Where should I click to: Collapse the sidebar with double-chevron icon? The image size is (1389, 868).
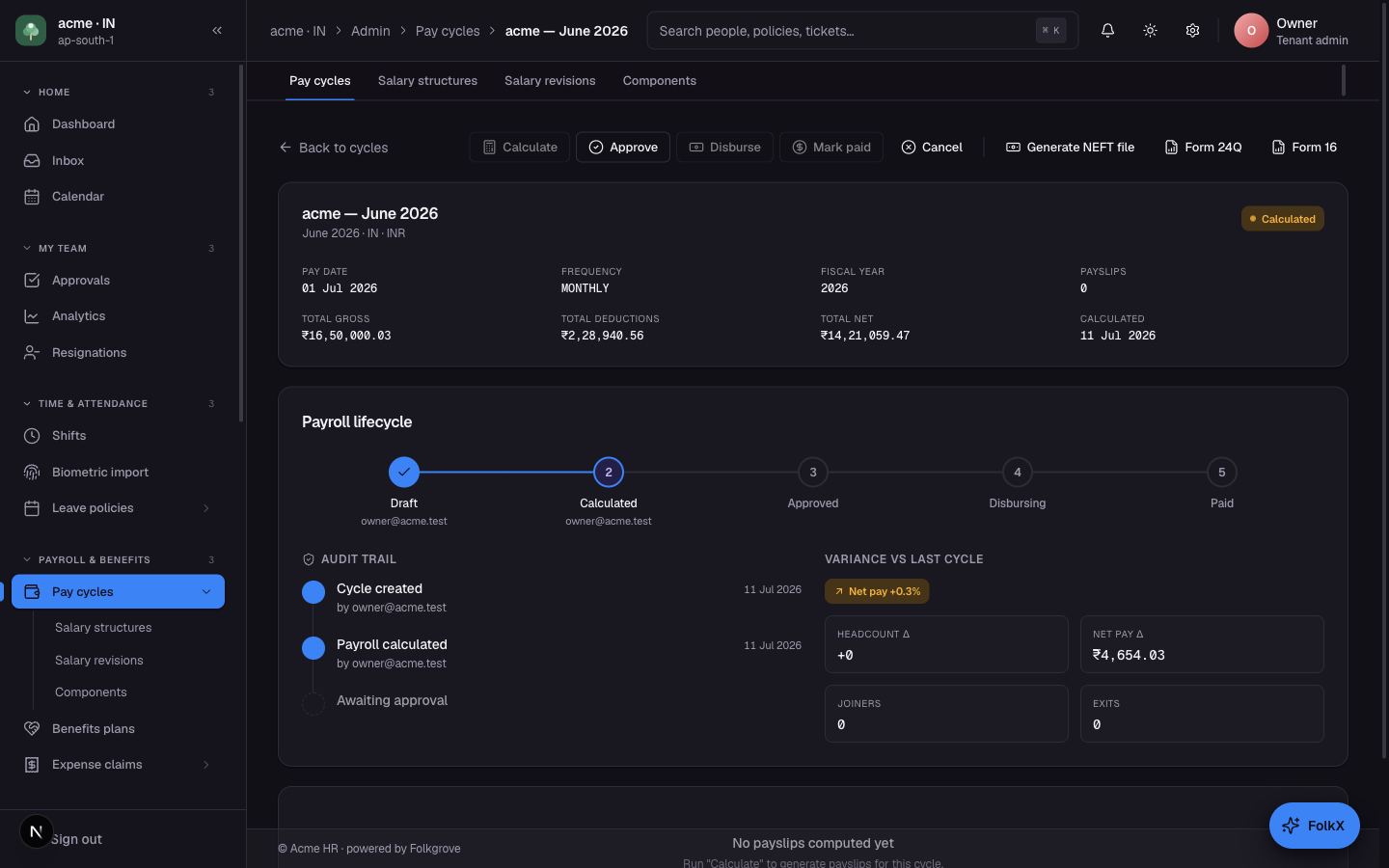217,31
